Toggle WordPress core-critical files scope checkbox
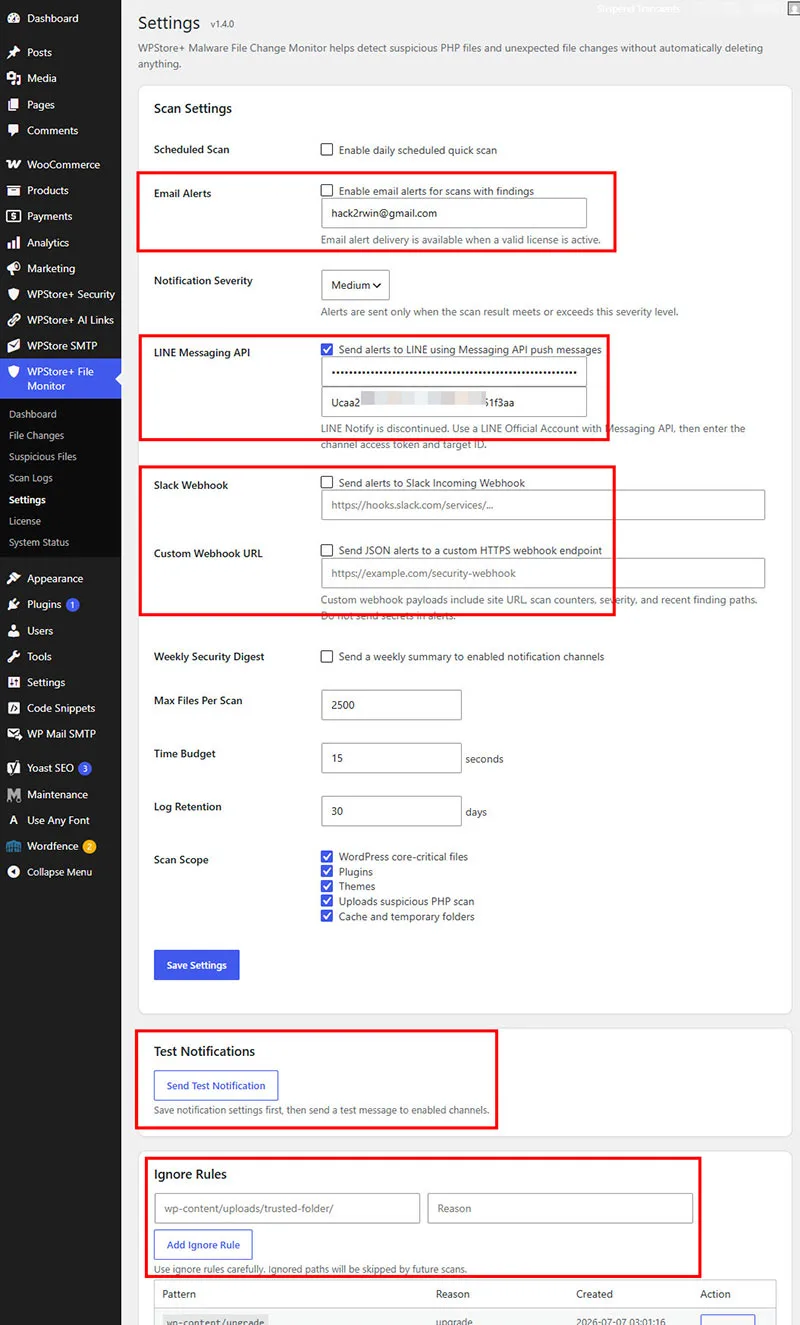 [327, 857]
